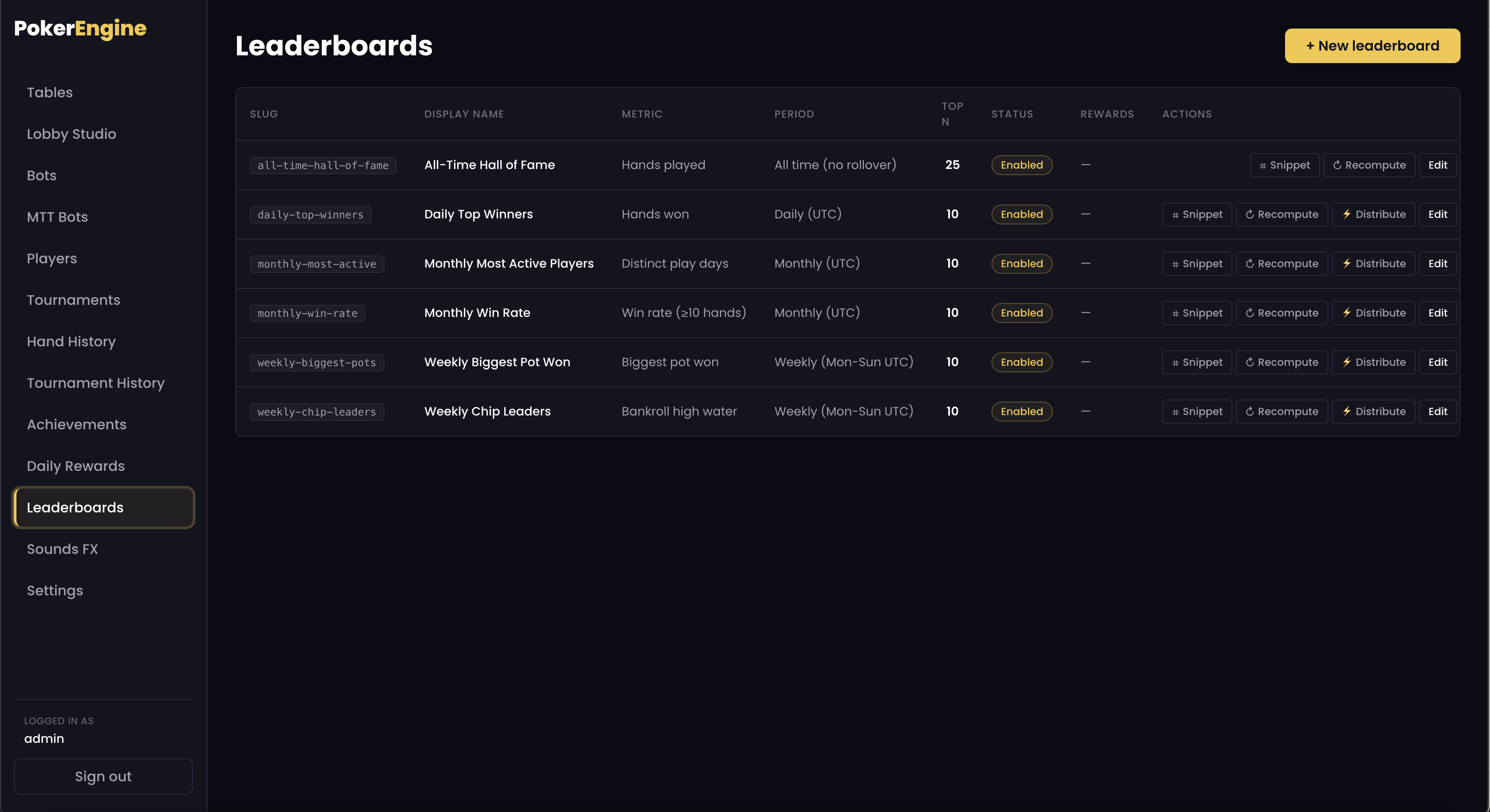This screenshot has width=1490, height=812.
Task: Open Snippet for Daily Top Winners
Action: click(x=1197, y=214)
